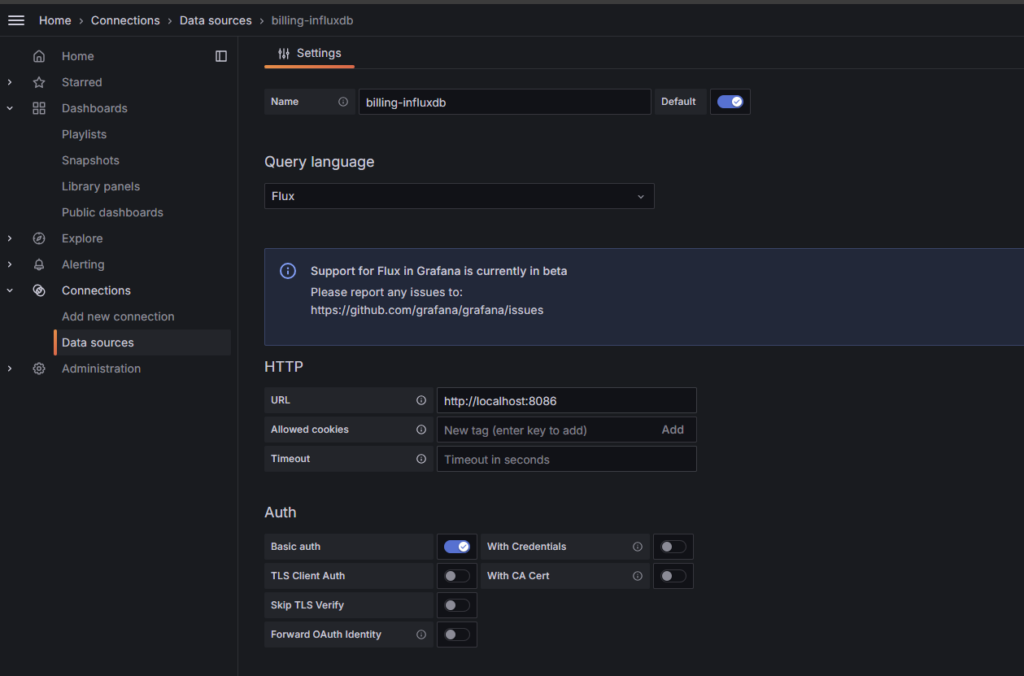Screen dimensions: 1024x676
Task: Click the Timeout in seconds field
Action: pyautogui.click(x=566, y=459)
